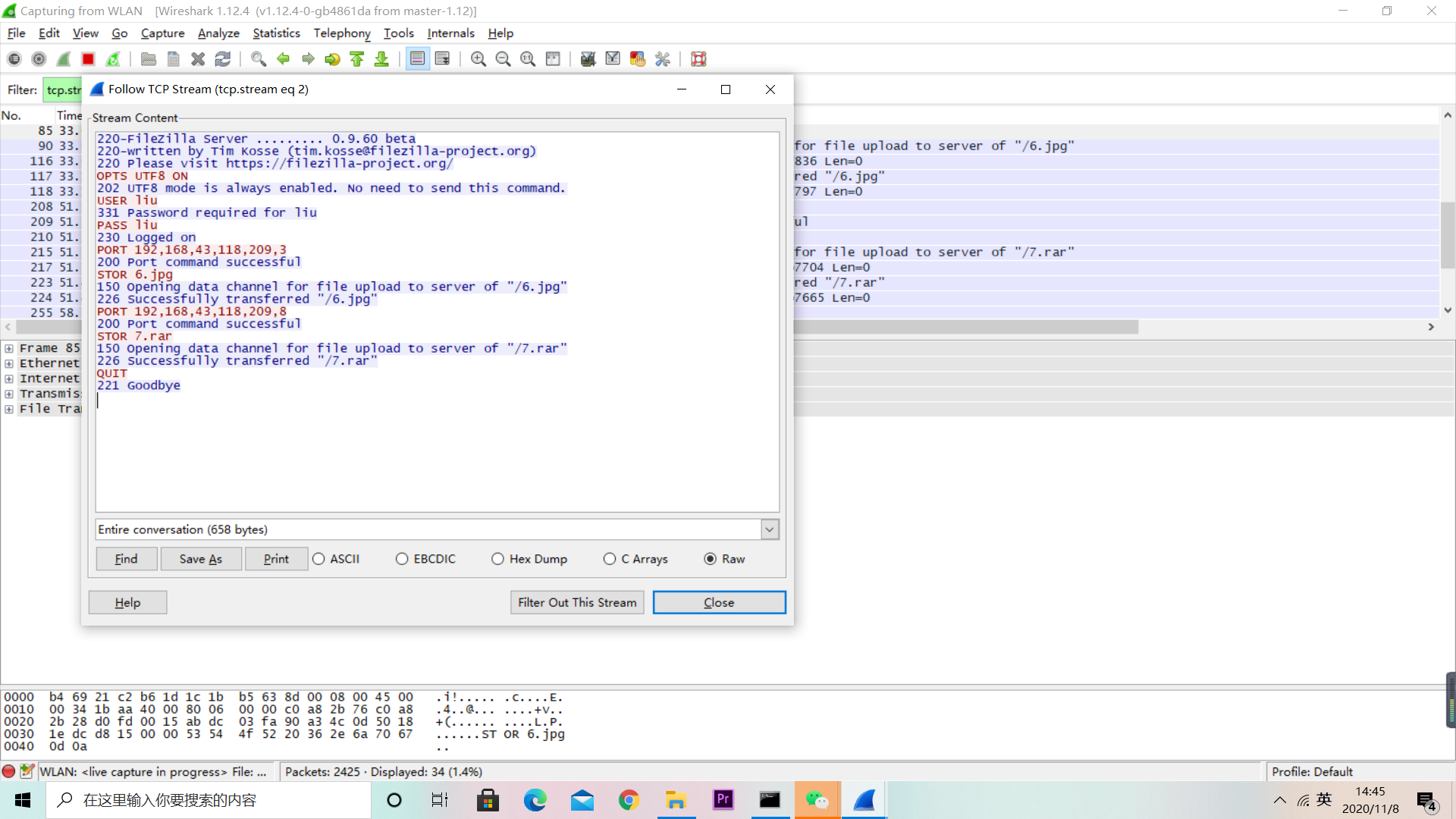Select the ASCII radio button
The height and width of the screenshot is (819, 1456).
(x=319, y=559)
